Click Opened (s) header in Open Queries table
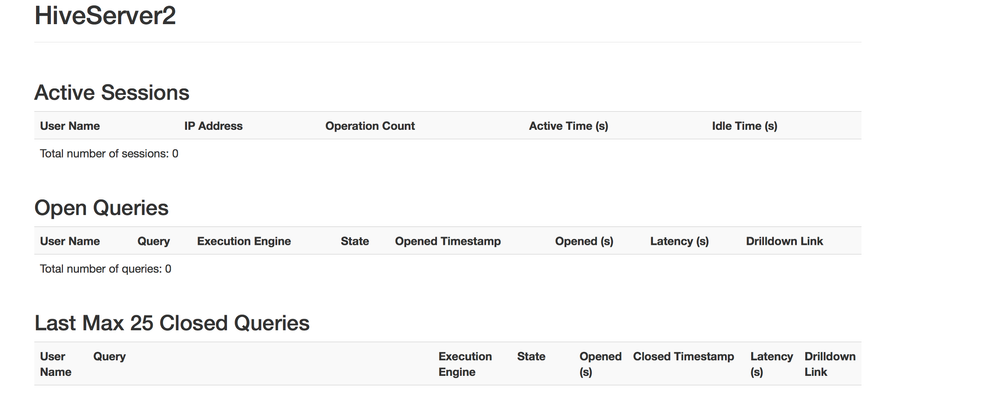 [584, 242]
